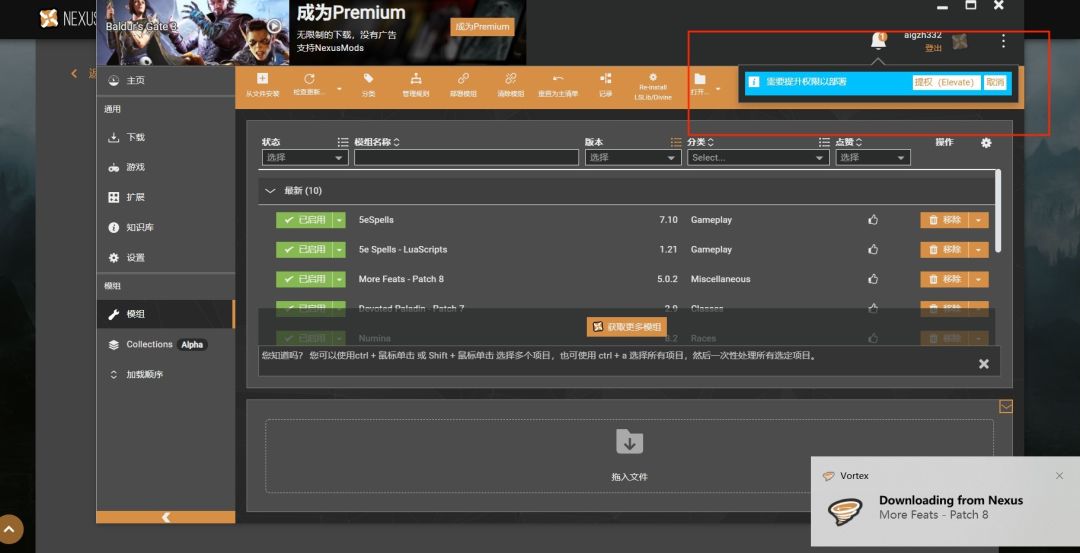Click the 重置为主清单 undo icon
Image resolution: width=1080 pixels, height=553 pixels.
(x=558, y=79)
